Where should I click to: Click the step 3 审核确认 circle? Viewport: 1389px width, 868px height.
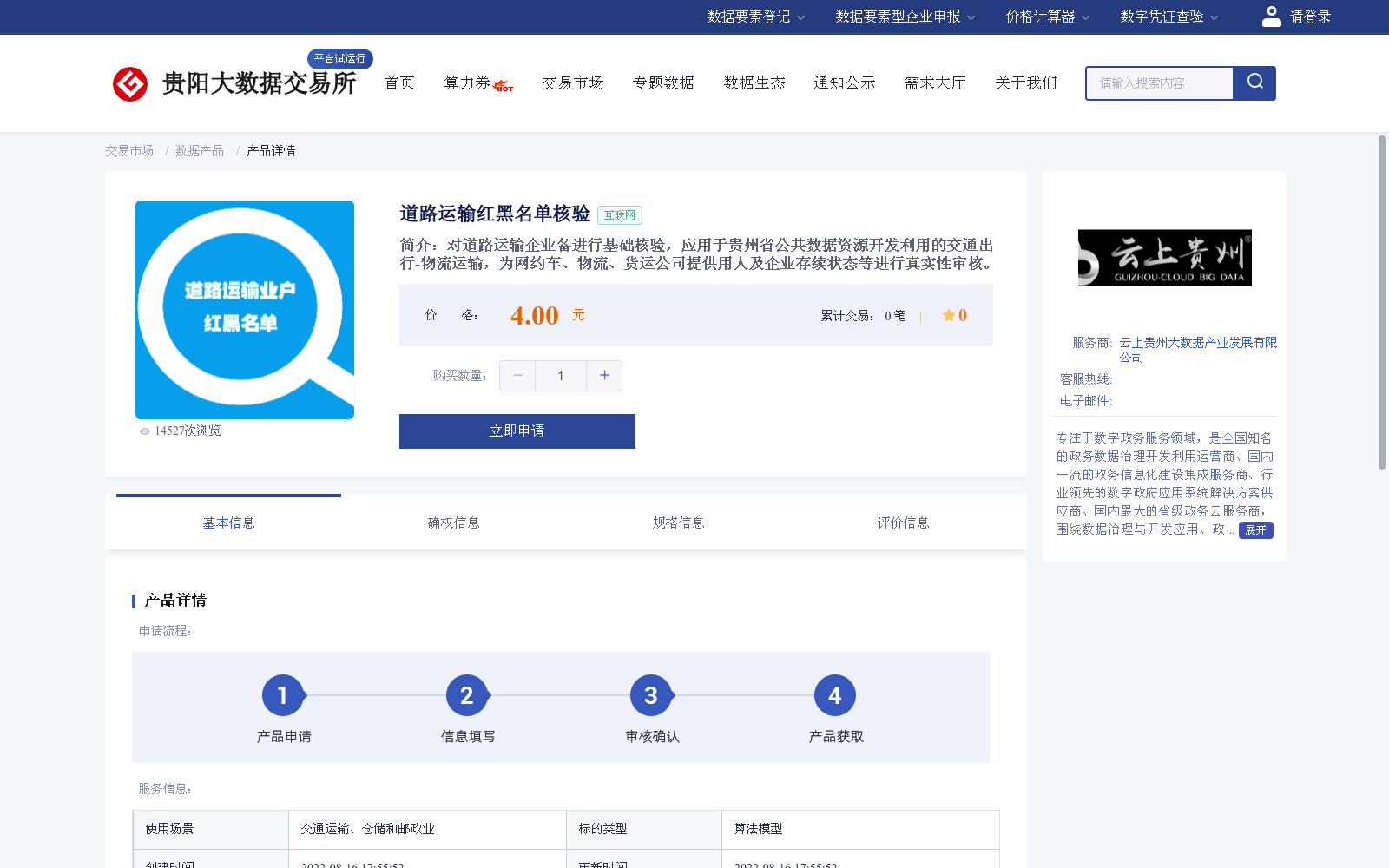651,695
